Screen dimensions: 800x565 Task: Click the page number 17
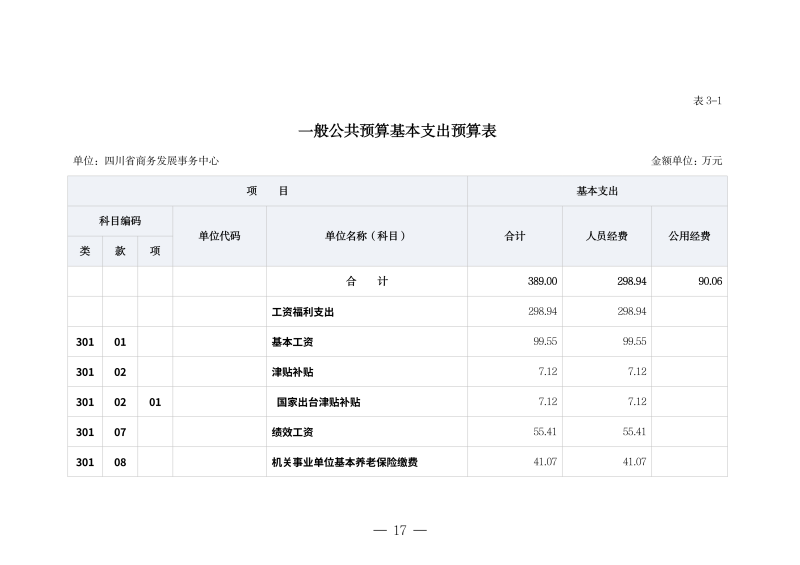[399, 530]
